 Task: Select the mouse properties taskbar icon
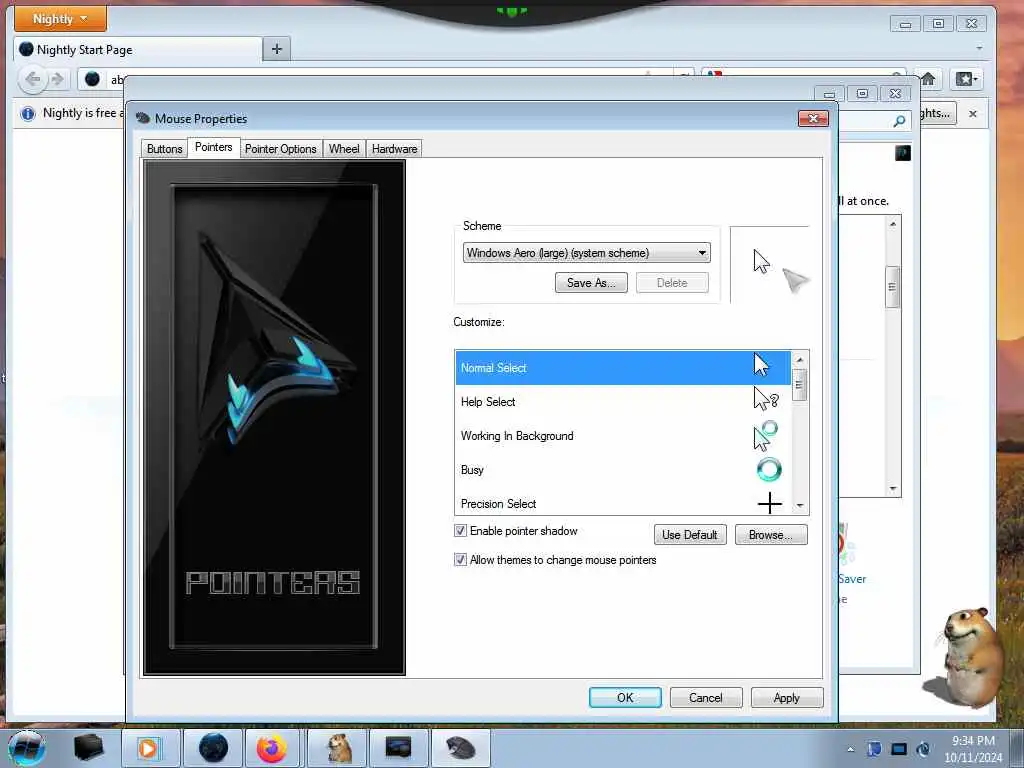(x=460, y=748)
